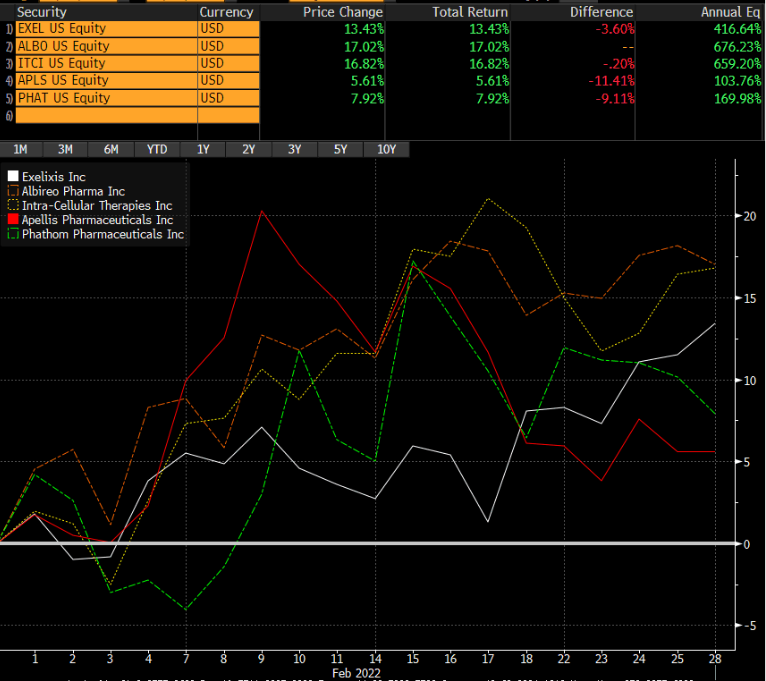
Task: Click the 7.92% price change for PHAT
Action: 367,99
